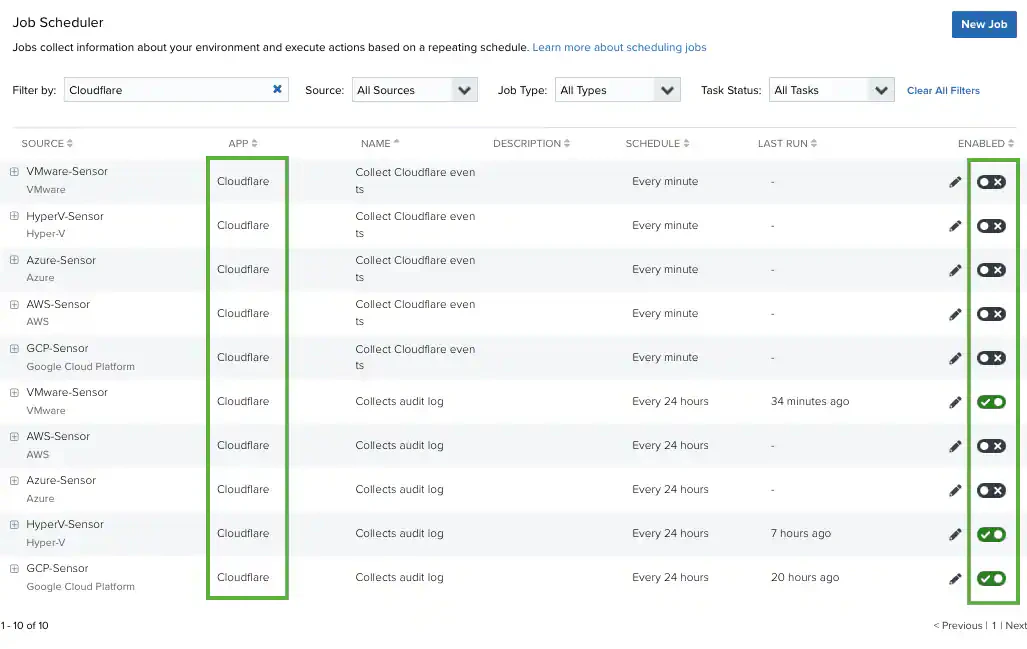Expand the HyperV-Sensor Collects audit log row
The width and height of the screenshot is (1027, 649).
14,525
